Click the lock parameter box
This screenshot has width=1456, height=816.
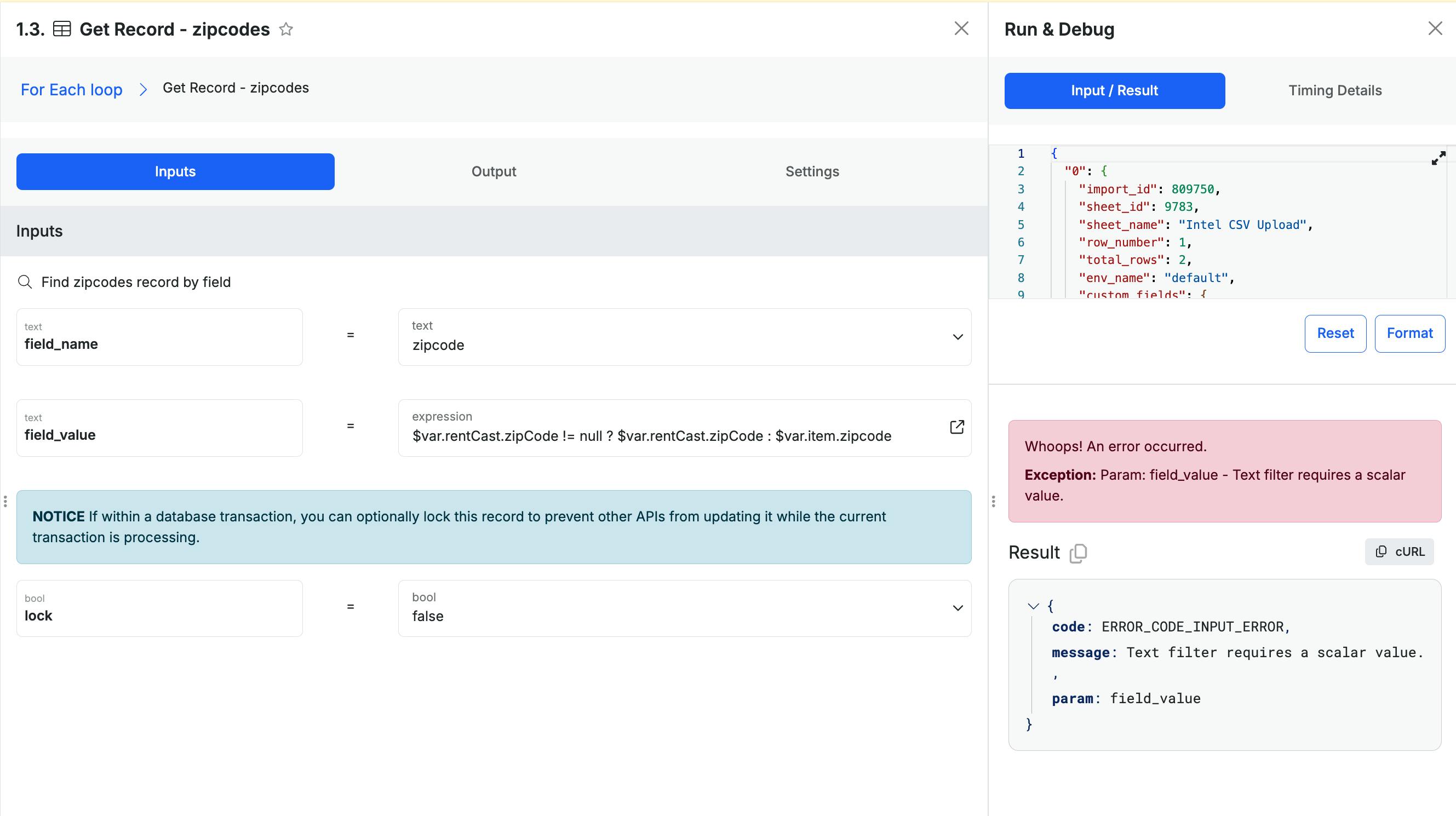click(x=159, y=608)
